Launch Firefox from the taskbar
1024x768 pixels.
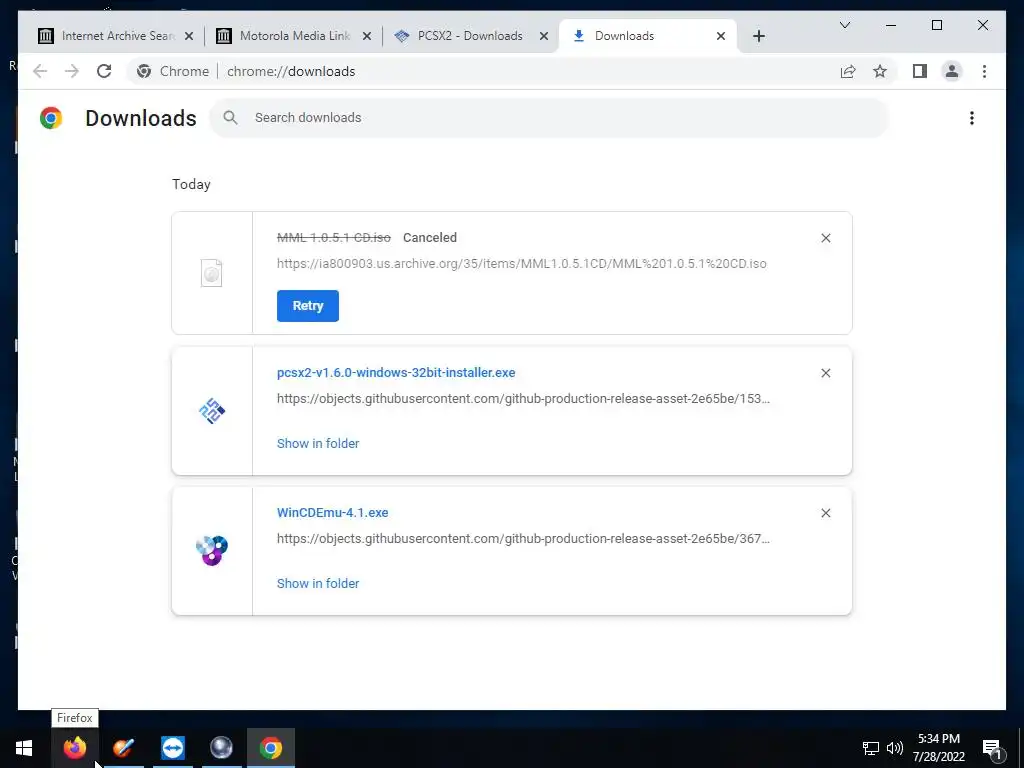point(75,748)
